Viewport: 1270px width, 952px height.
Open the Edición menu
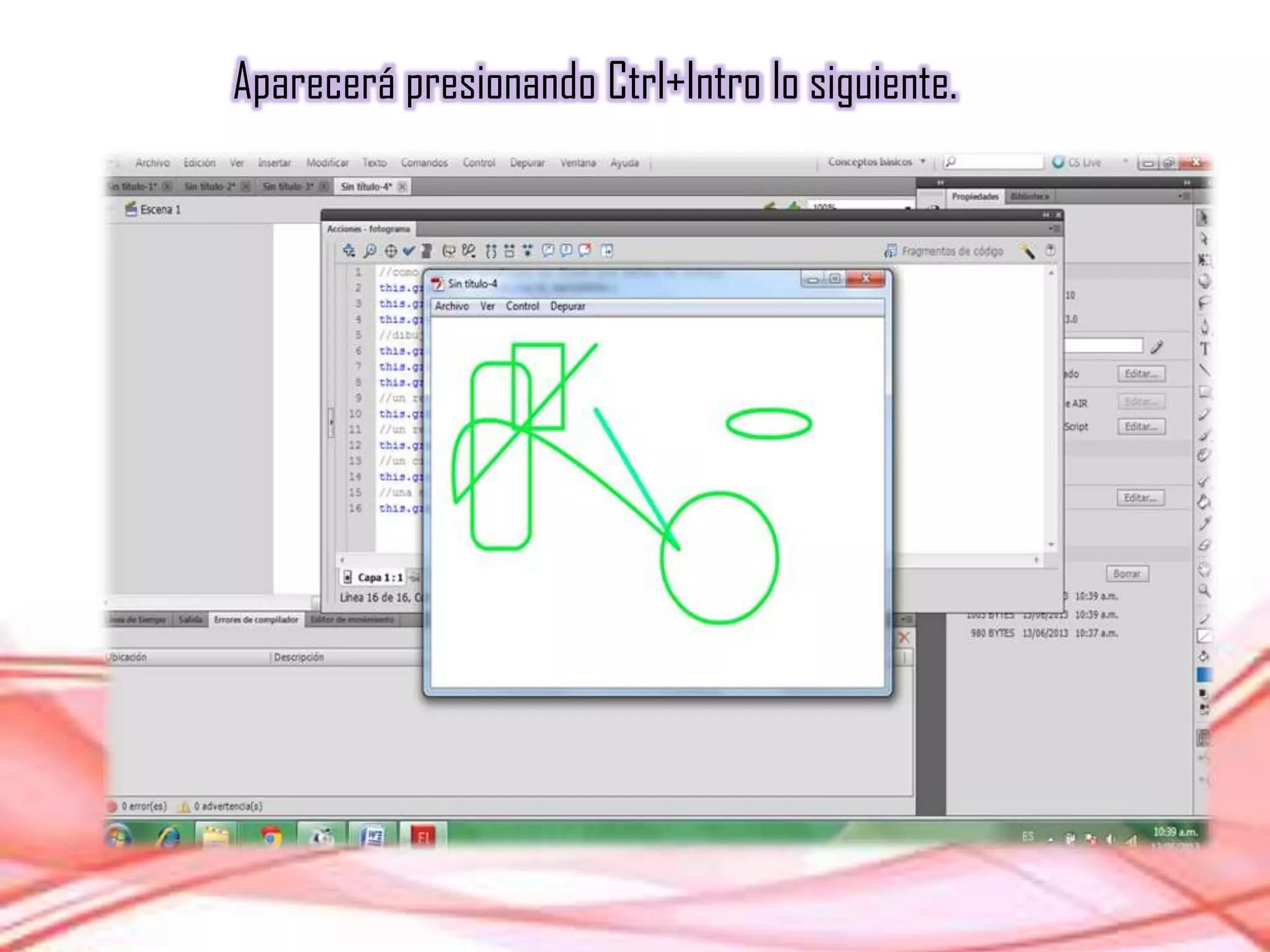pyautogui.click(x=199, y=162)
